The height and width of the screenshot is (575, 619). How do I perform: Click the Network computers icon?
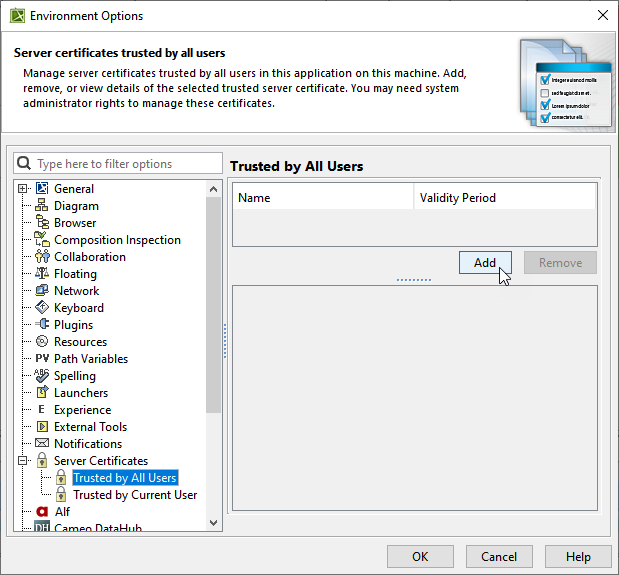tap(42, 290)
